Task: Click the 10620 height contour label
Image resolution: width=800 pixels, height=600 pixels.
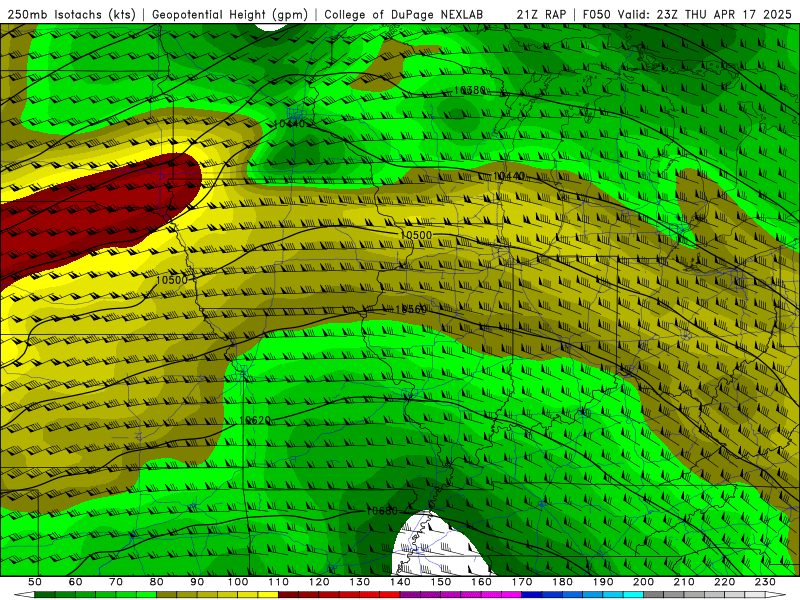Action: tap(255, 420)
